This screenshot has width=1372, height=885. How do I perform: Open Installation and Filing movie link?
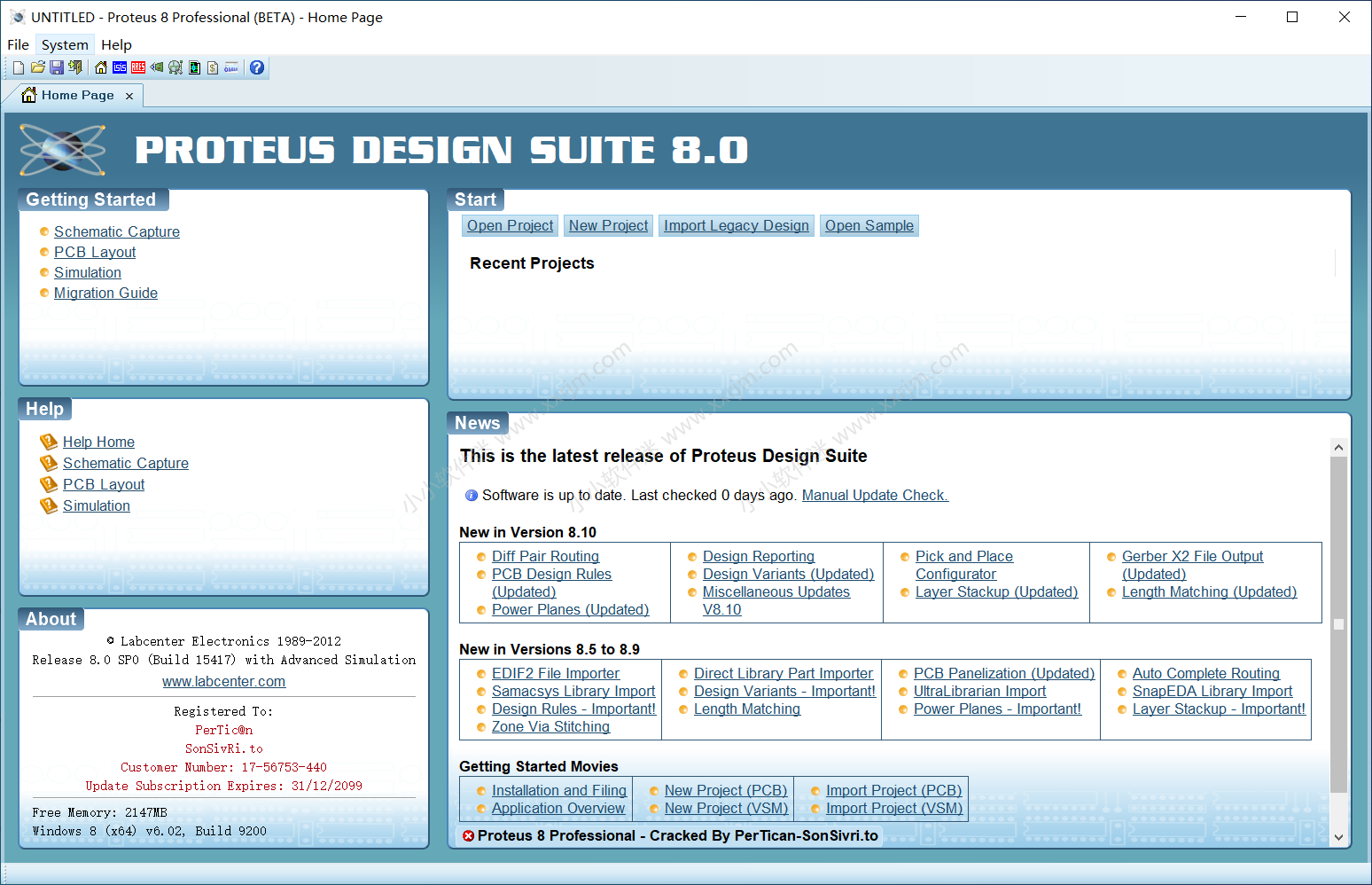pyautogui.click(x=559, y=790)
